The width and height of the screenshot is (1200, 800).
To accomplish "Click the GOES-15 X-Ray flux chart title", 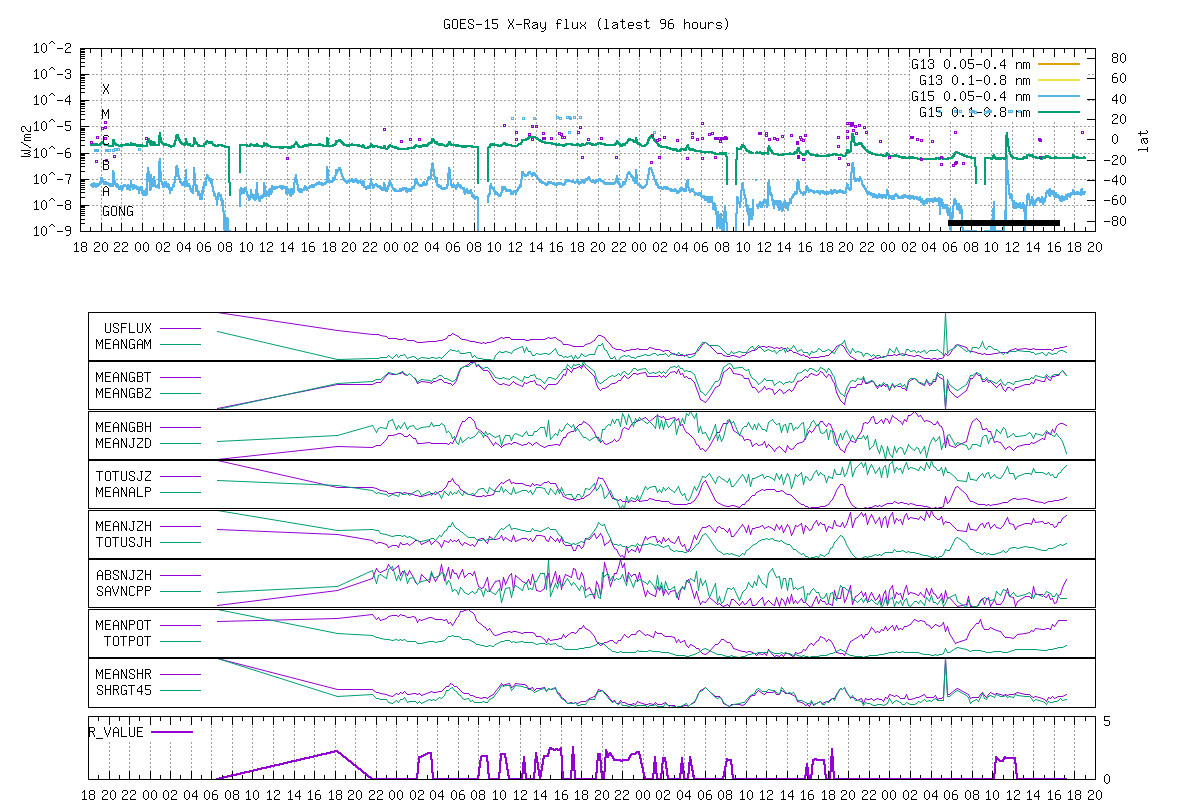I will click(x=586, y=23).
